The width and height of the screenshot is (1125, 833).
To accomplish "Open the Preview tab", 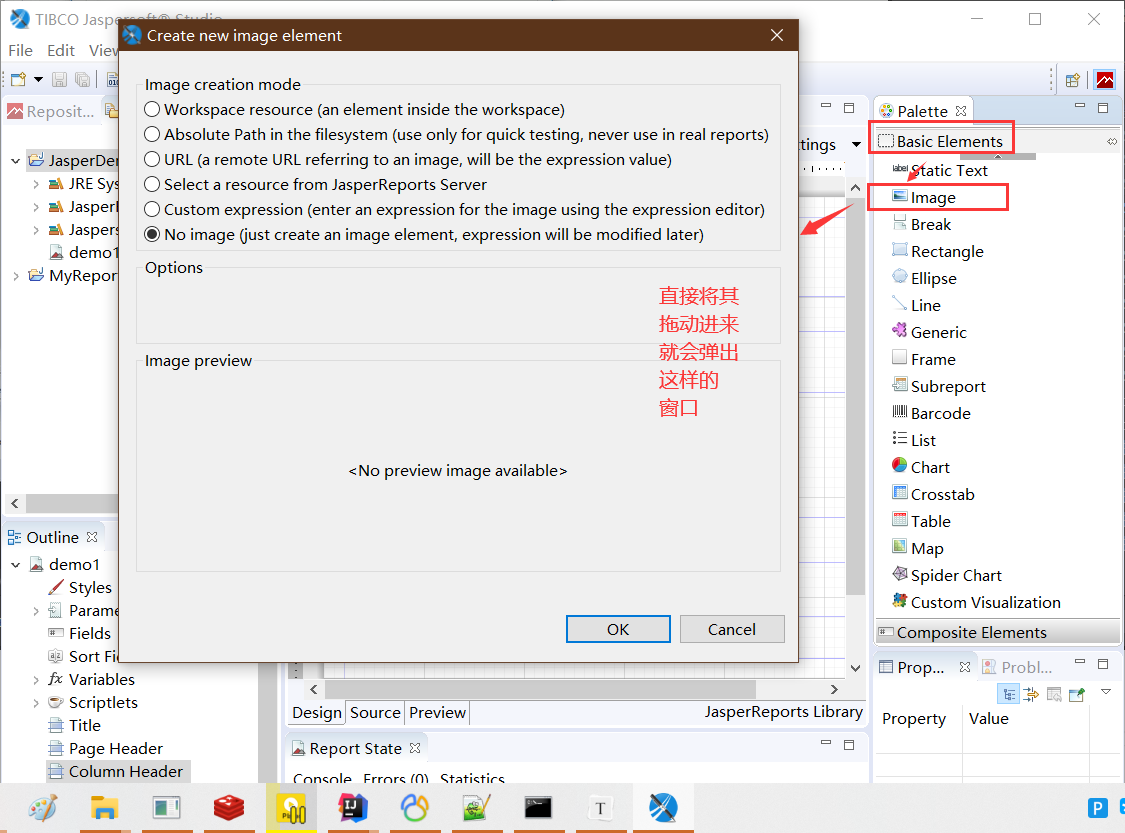I will [438, 712].
